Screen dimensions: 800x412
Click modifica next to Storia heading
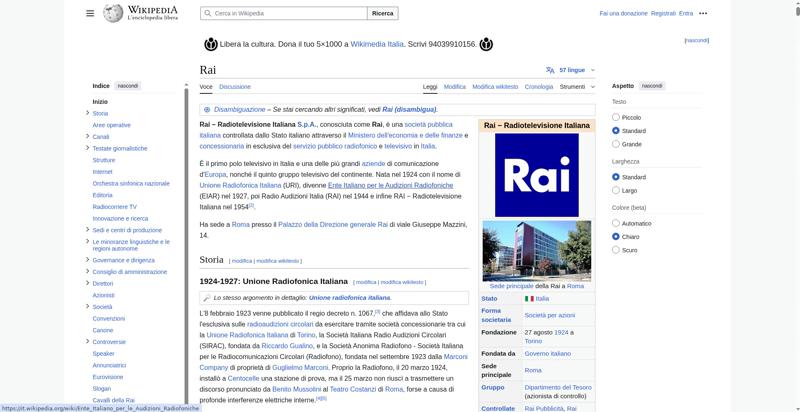[x=242, y=261]
